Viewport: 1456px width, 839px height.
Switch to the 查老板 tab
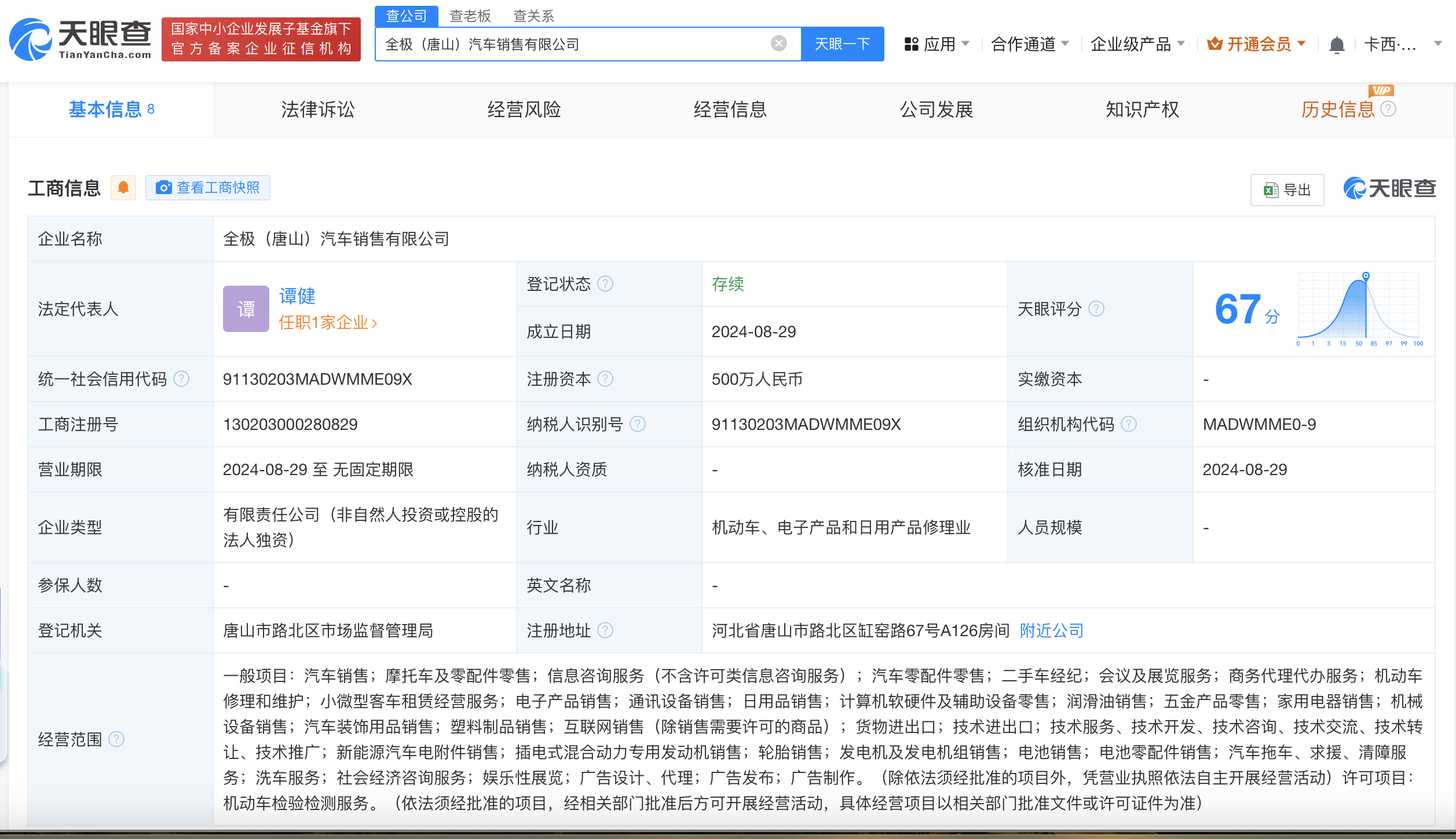pos(469,15)
